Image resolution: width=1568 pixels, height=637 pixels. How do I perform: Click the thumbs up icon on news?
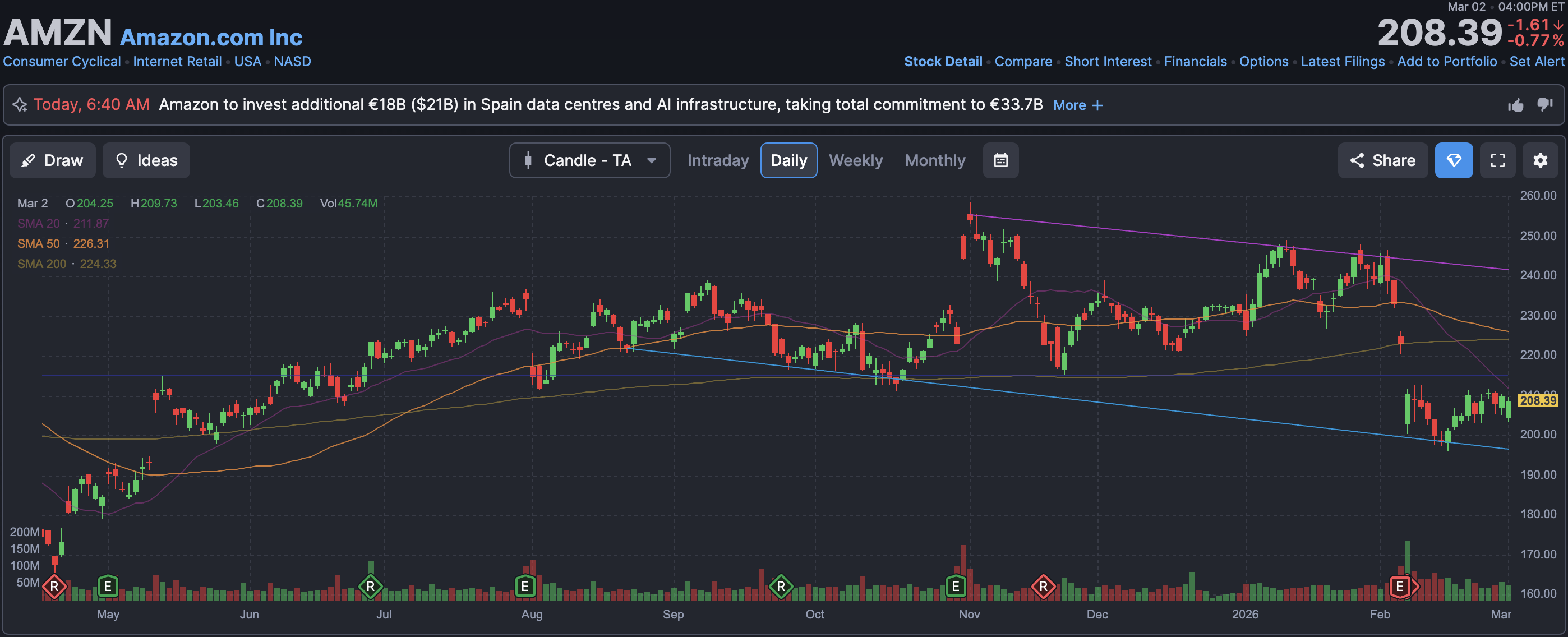[x=1516, y=105]
